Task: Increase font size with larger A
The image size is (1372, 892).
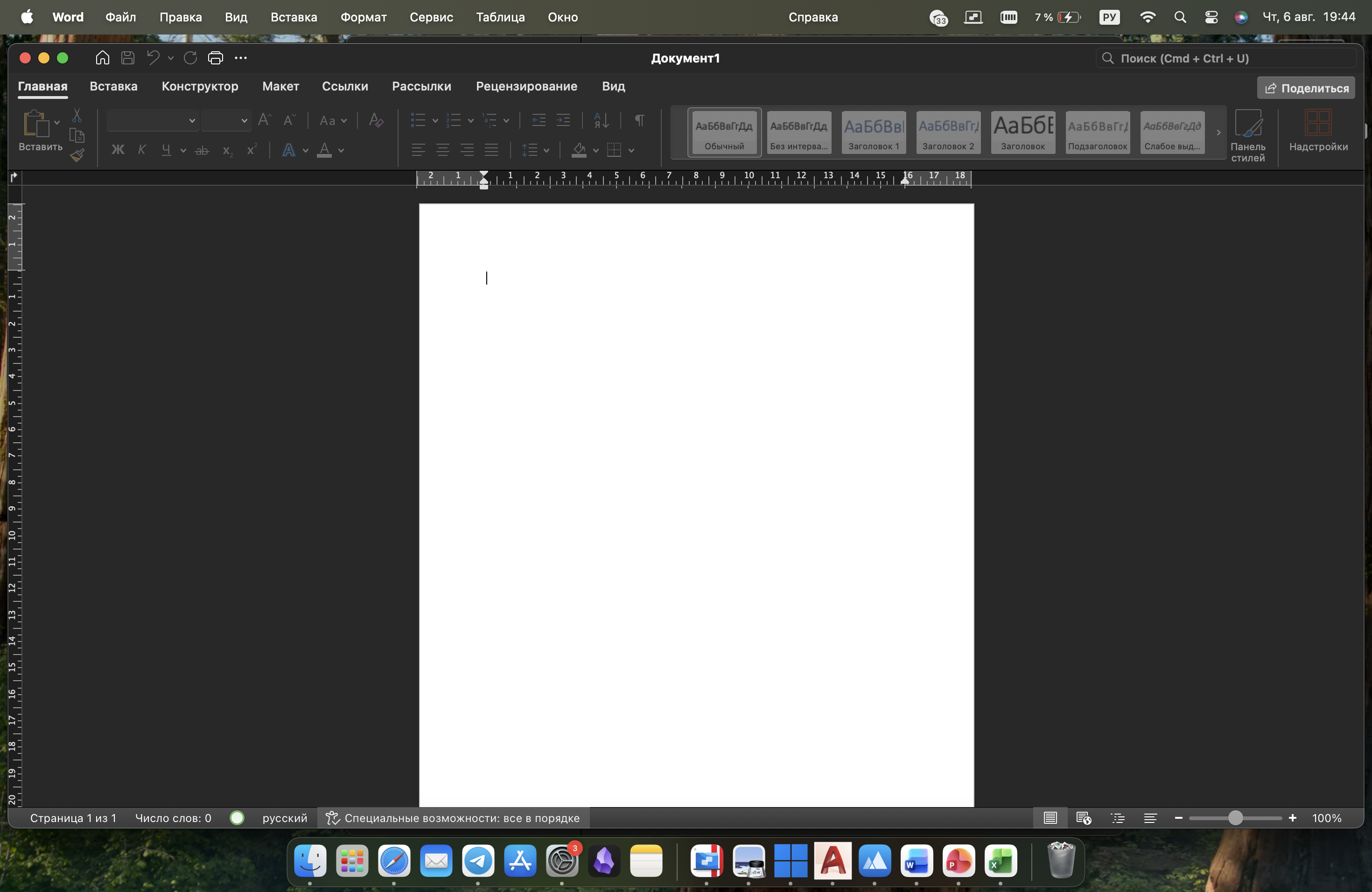Action: point(265,120)
